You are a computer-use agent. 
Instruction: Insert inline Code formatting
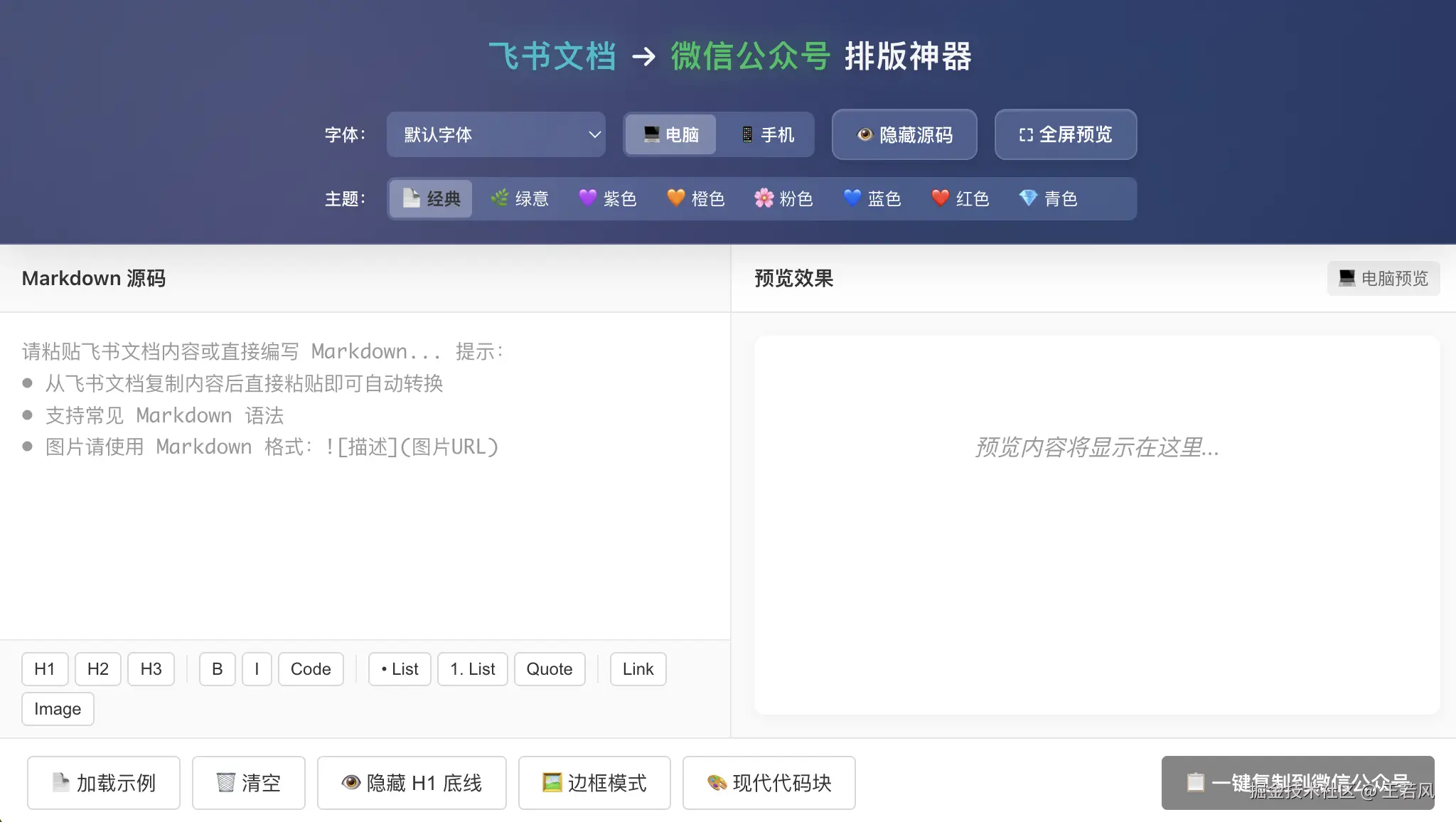pyautogui.click(x=311, y=669)
